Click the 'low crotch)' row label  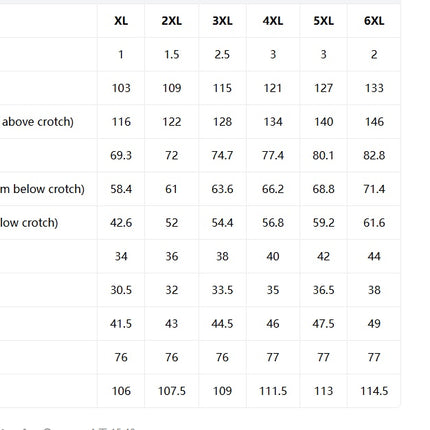coord(29,223)
